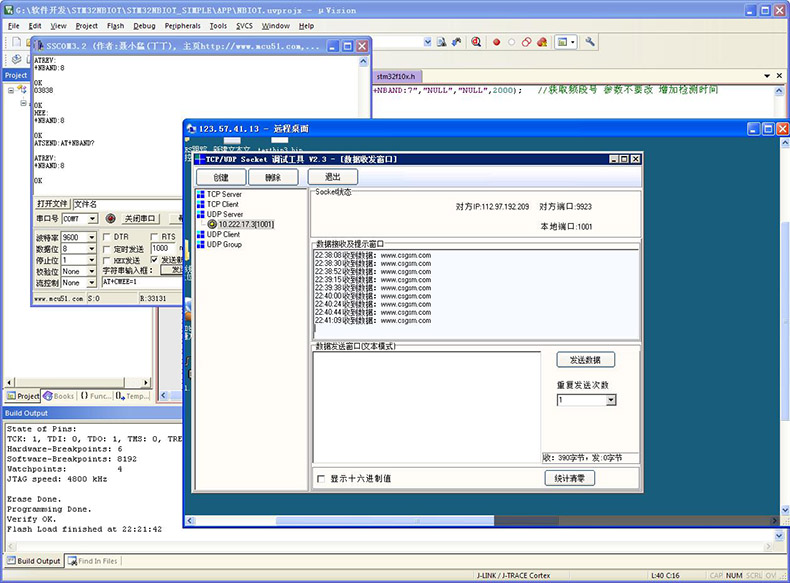790x583 pixels.
Task: Open the 校验位 None dropdown
Action: point(92,272)
